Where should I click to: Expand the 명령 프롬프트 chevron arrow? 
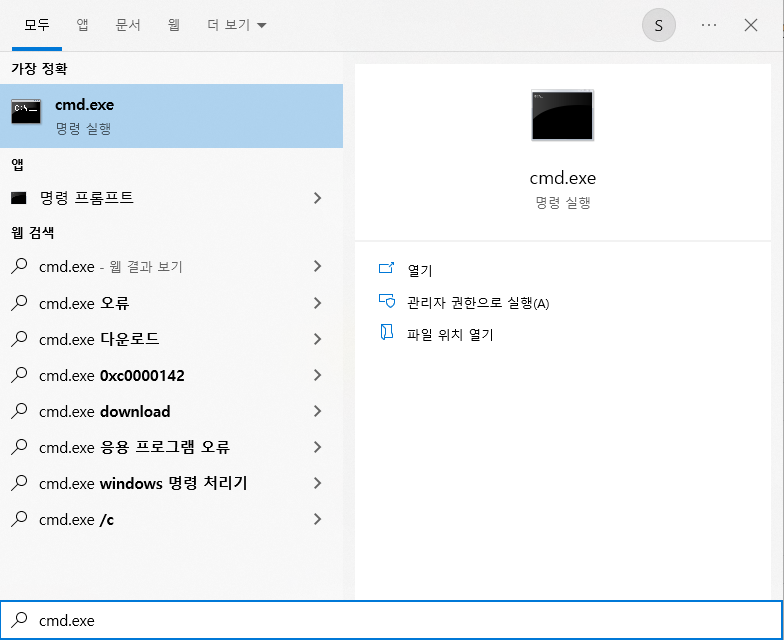click(317, 198)
